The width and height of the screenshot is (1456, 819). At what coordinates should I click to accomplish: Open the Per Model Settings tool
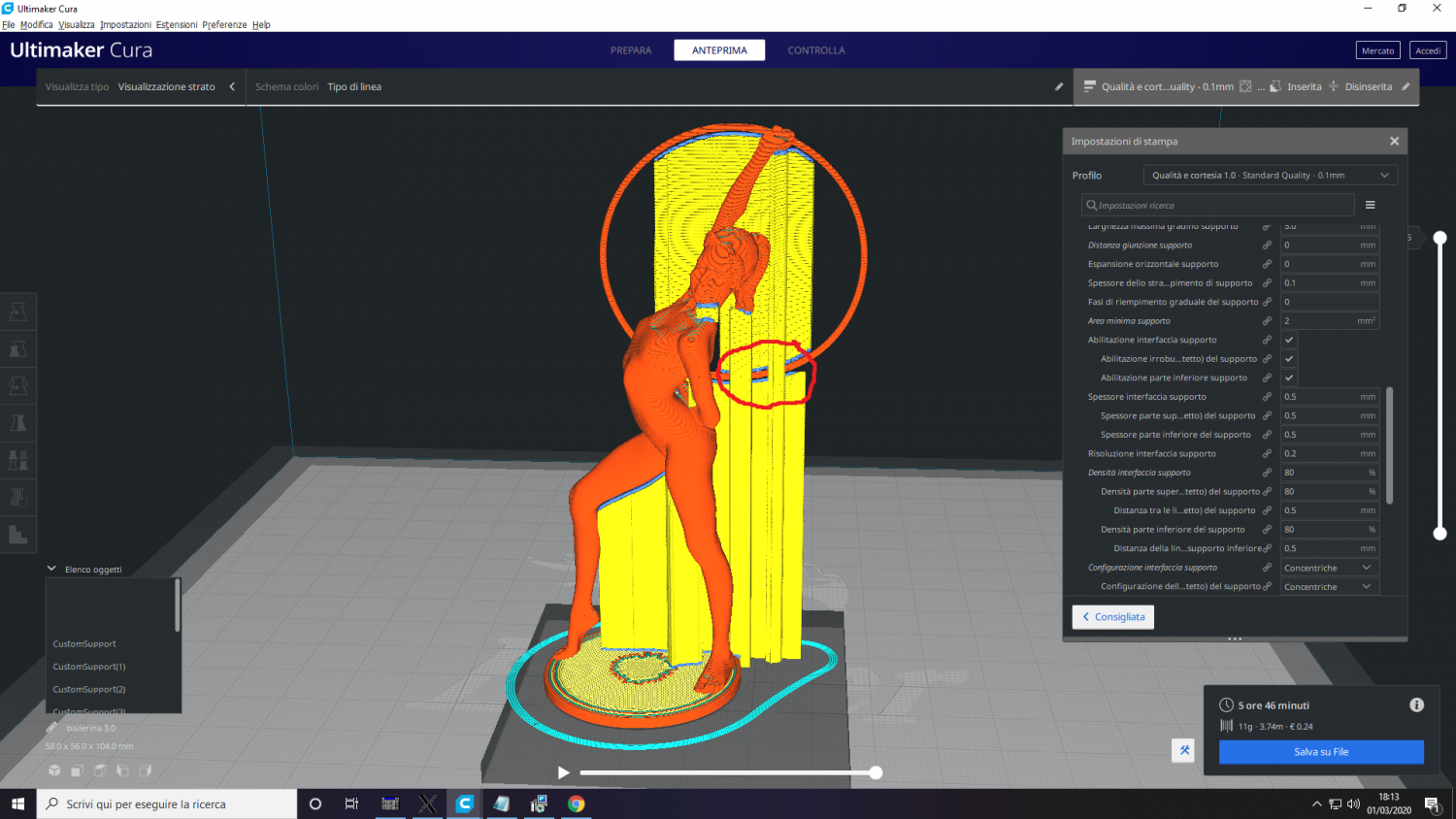17,460
